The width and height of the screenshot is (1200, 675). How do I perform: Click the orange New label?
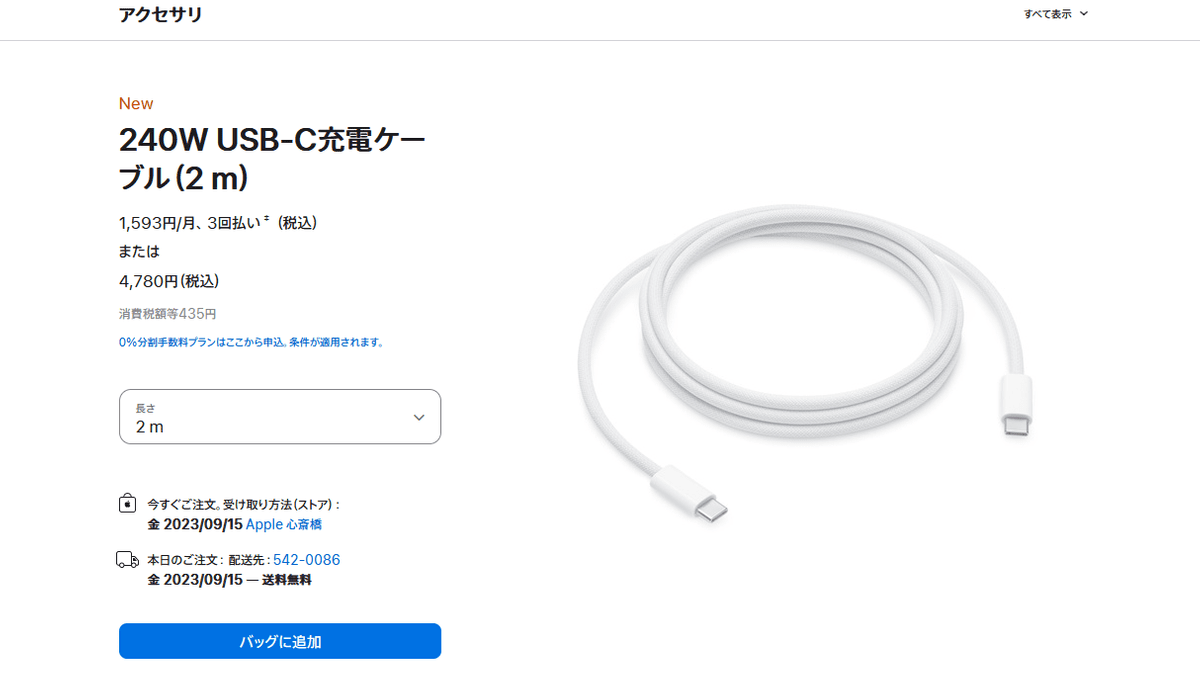coord(136,103)
